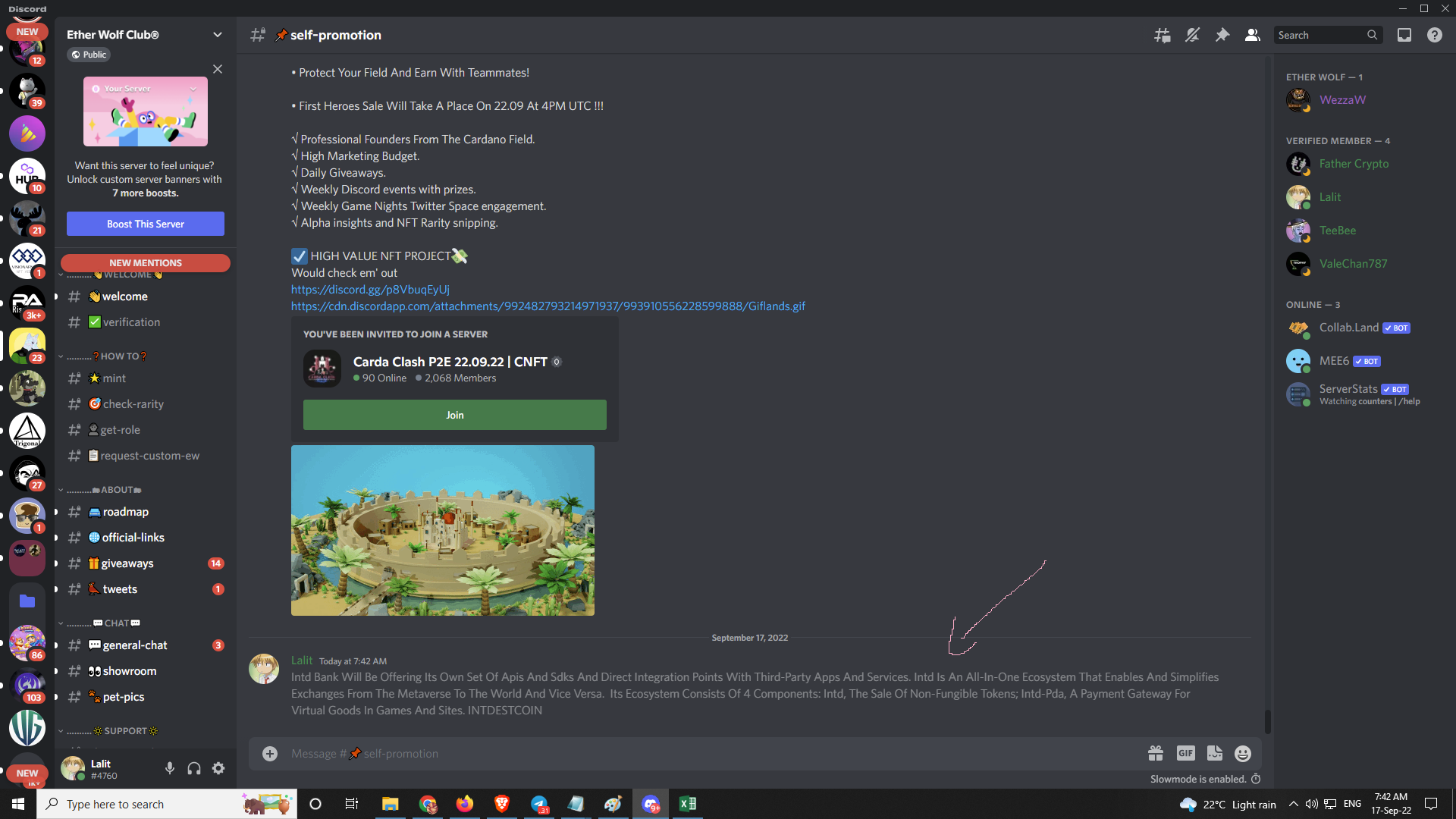Open the tweets channel
The height and width of the screenshot is (819, 1456).
tap(144, 589)
